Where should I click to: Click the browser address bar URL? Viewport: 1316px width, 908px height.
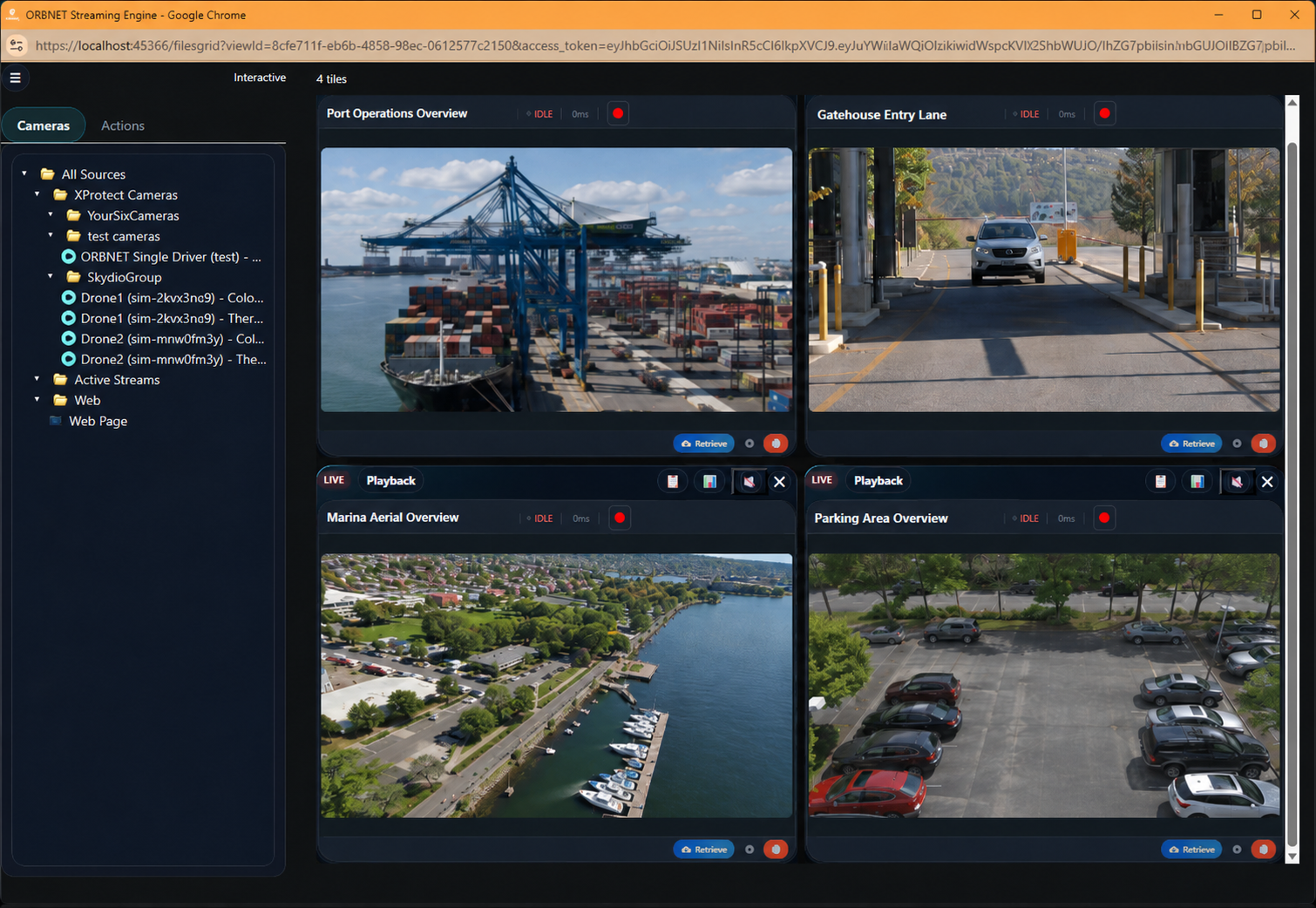(x=665, y=45)
